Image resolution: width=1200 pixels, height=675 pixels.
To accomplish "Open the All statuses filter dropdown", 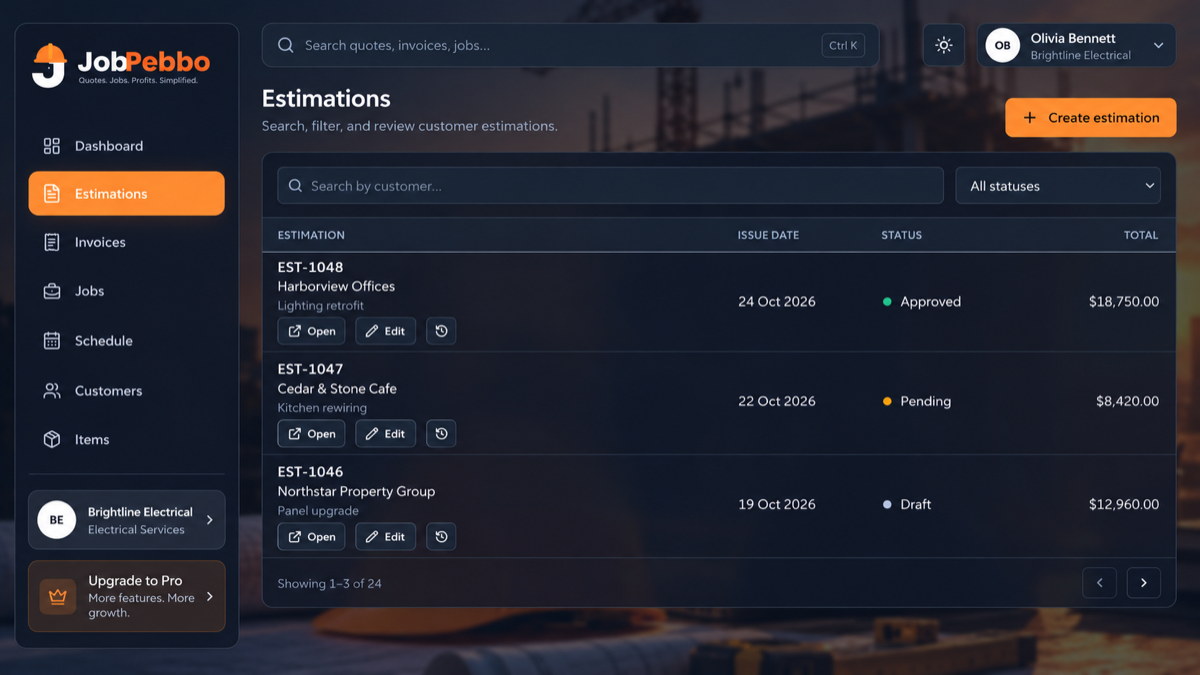I will [x=1058, y=186].
